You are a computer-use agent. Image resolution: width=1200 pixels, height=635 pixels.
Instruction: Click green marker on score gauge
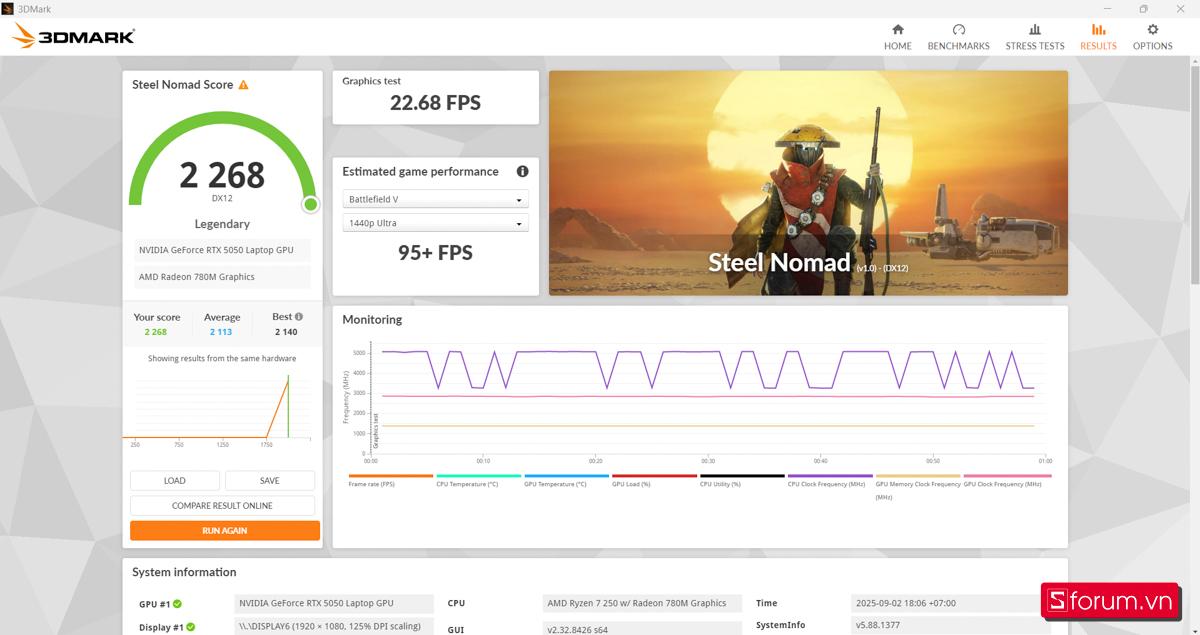tap(311, 204)
